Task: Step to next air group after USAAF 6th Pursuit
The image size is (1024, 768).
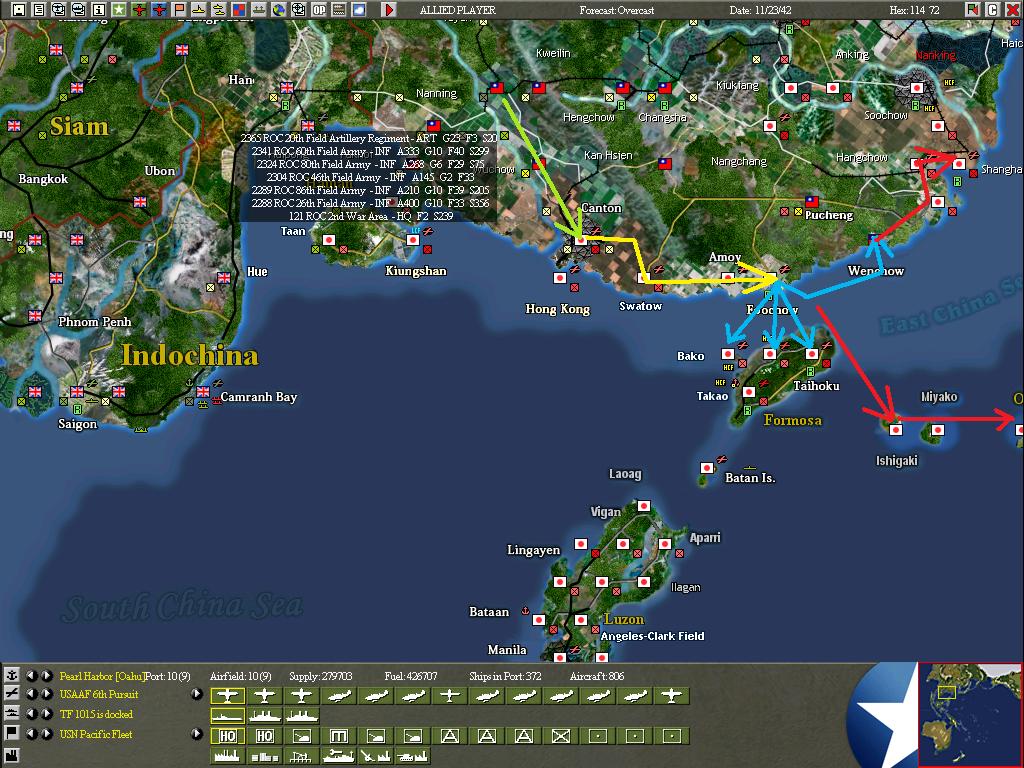Action: click(46, 694)
